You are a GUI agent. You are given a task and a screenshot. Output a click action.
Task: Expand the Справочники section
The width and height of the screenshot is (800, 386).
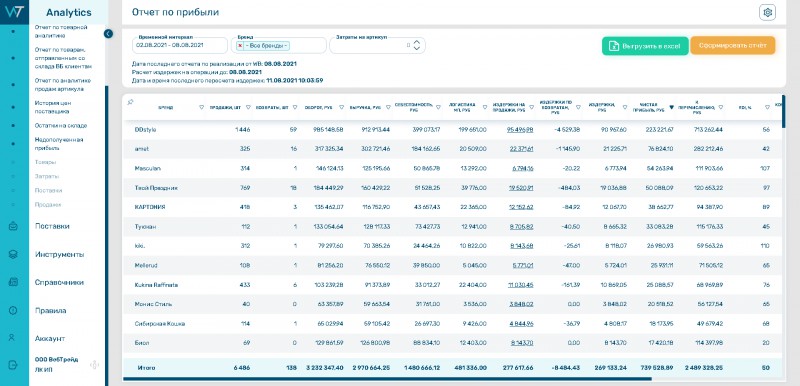[x=59, y=282]
